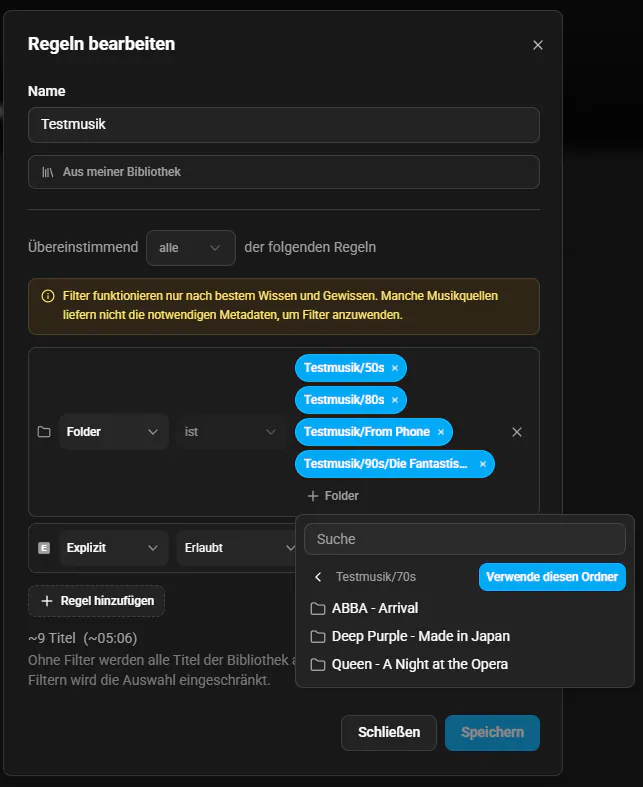
Task: Remove the Testmusik/From Phone chip
Action: pyautogui.click(x=441, y=432)
